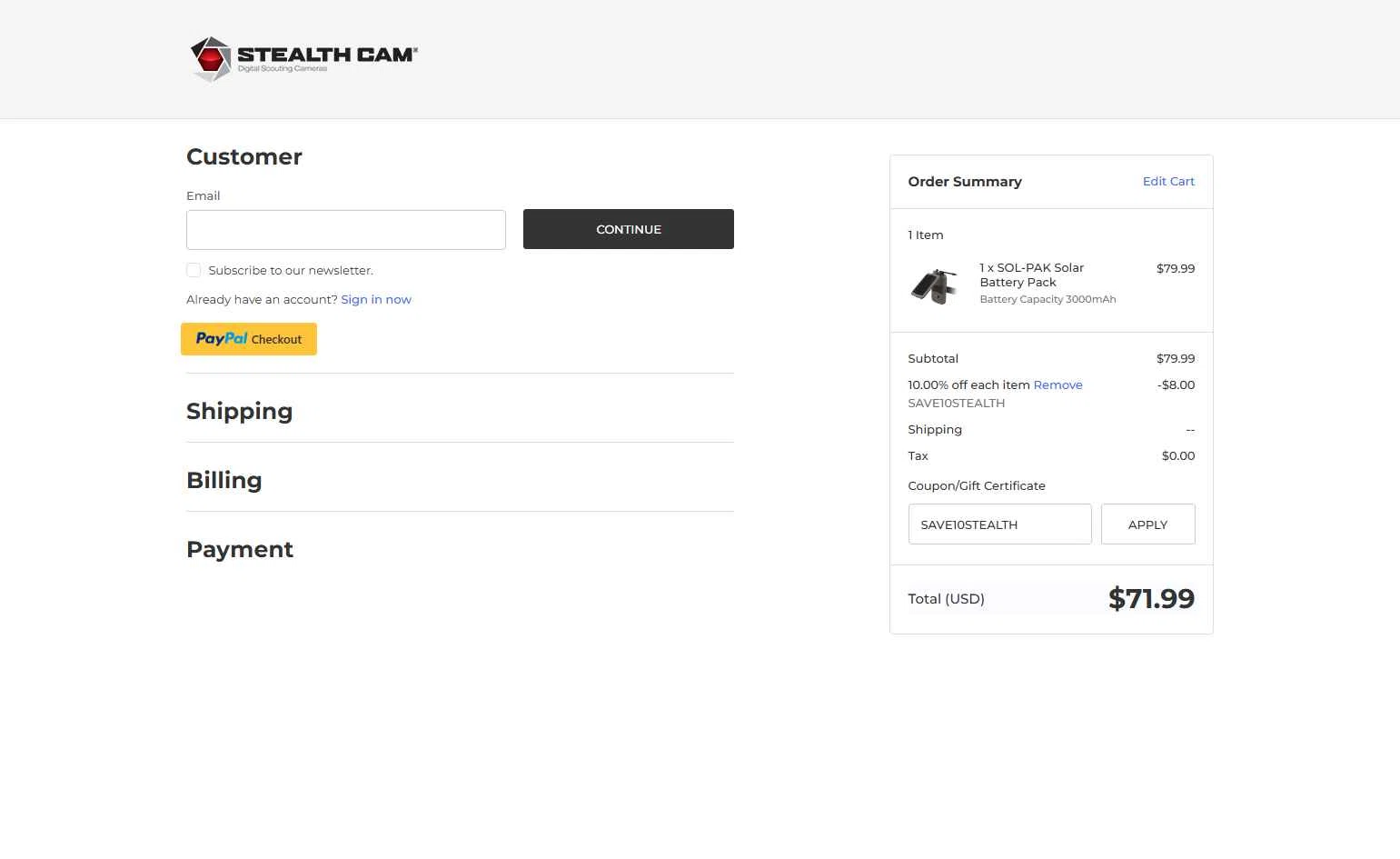1400x859 pixels.
Task: Open the Sign in now link
Action: [x=376, y=299]
